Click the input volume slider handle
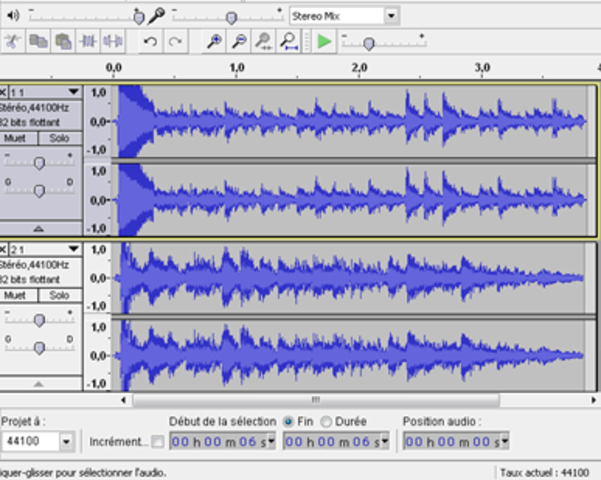601x480 pixels. pos(231,17)
